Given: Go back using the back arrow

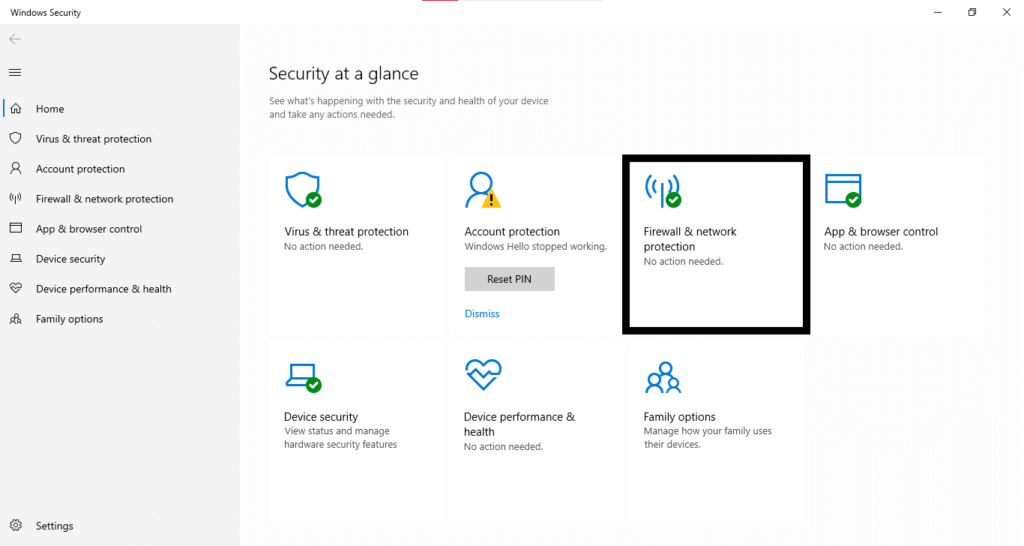Looking at the screenshot, I should (x=15, y=39).
